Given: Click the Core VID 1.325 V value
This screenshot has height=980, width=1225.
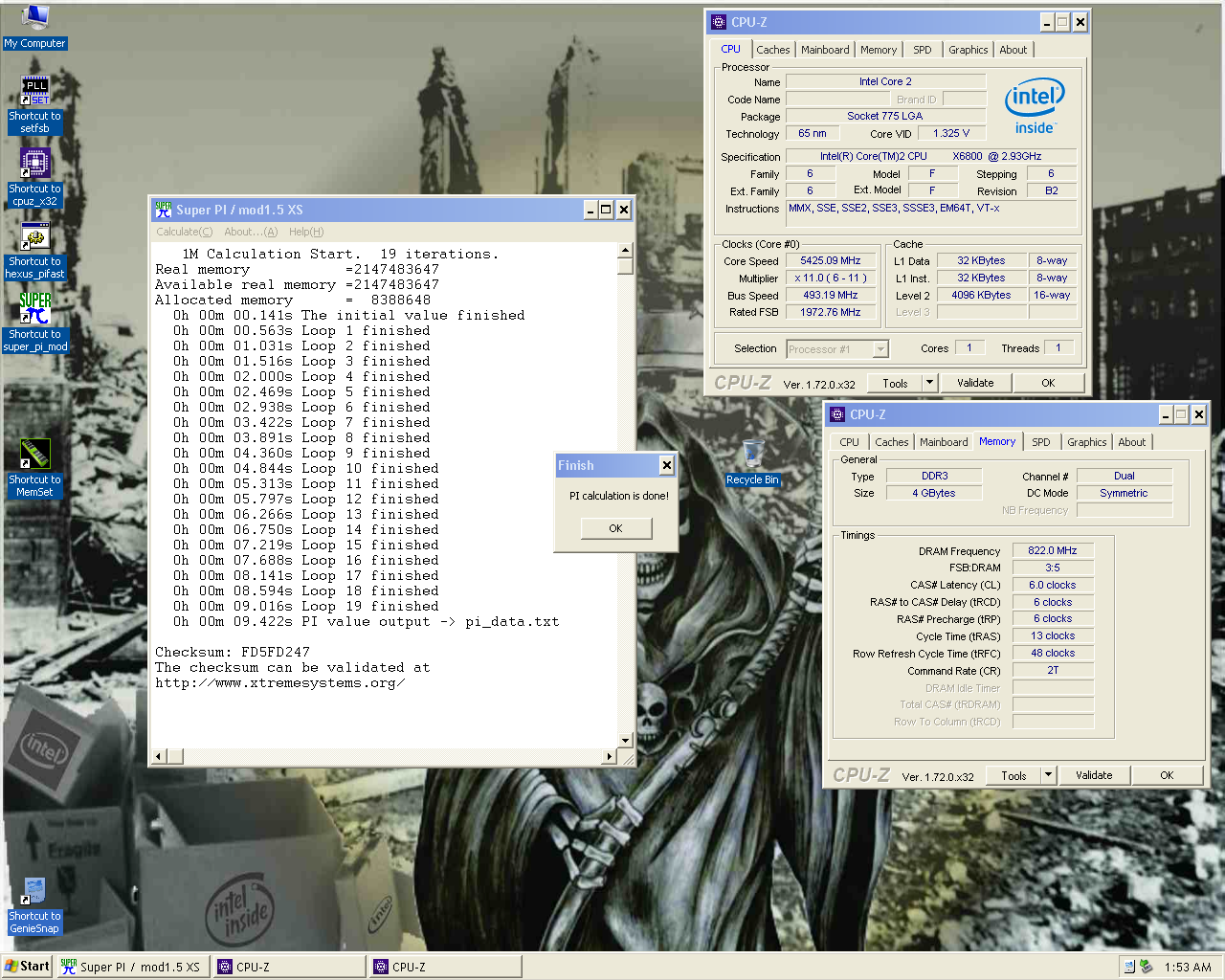Looking at the screenshot, I should pyautogui.click(x=951, y=133).
